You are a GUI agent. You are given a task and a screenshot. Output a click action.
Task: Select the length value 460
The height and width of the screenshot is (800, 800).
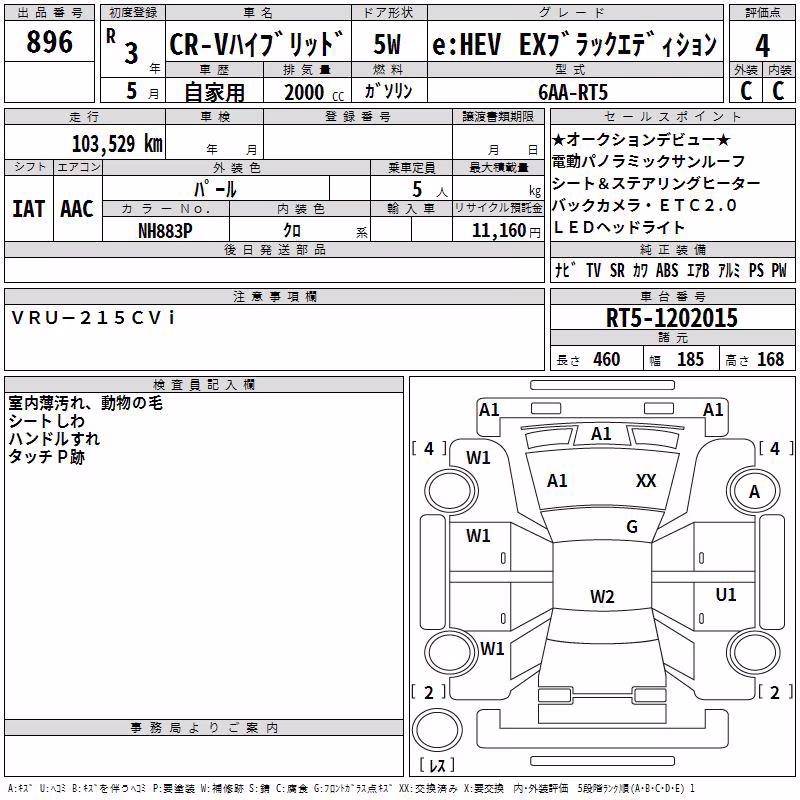click(607, 359)
